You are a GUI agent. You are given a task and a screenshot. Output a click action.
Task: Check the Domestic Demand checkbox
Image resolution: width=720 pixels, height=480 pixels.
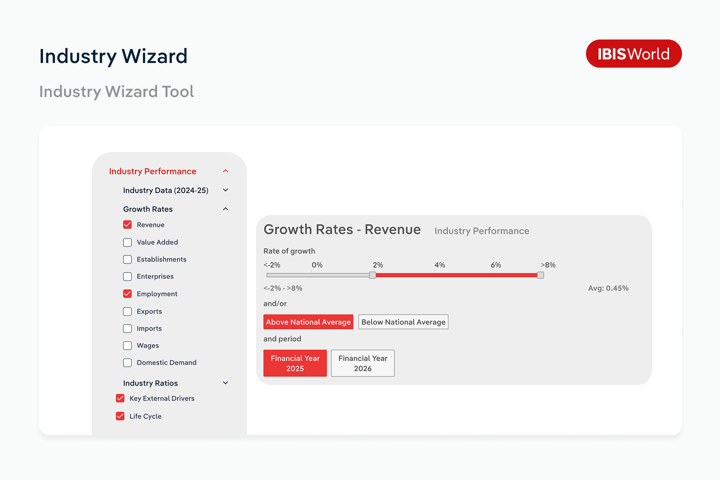pos(127,362)
